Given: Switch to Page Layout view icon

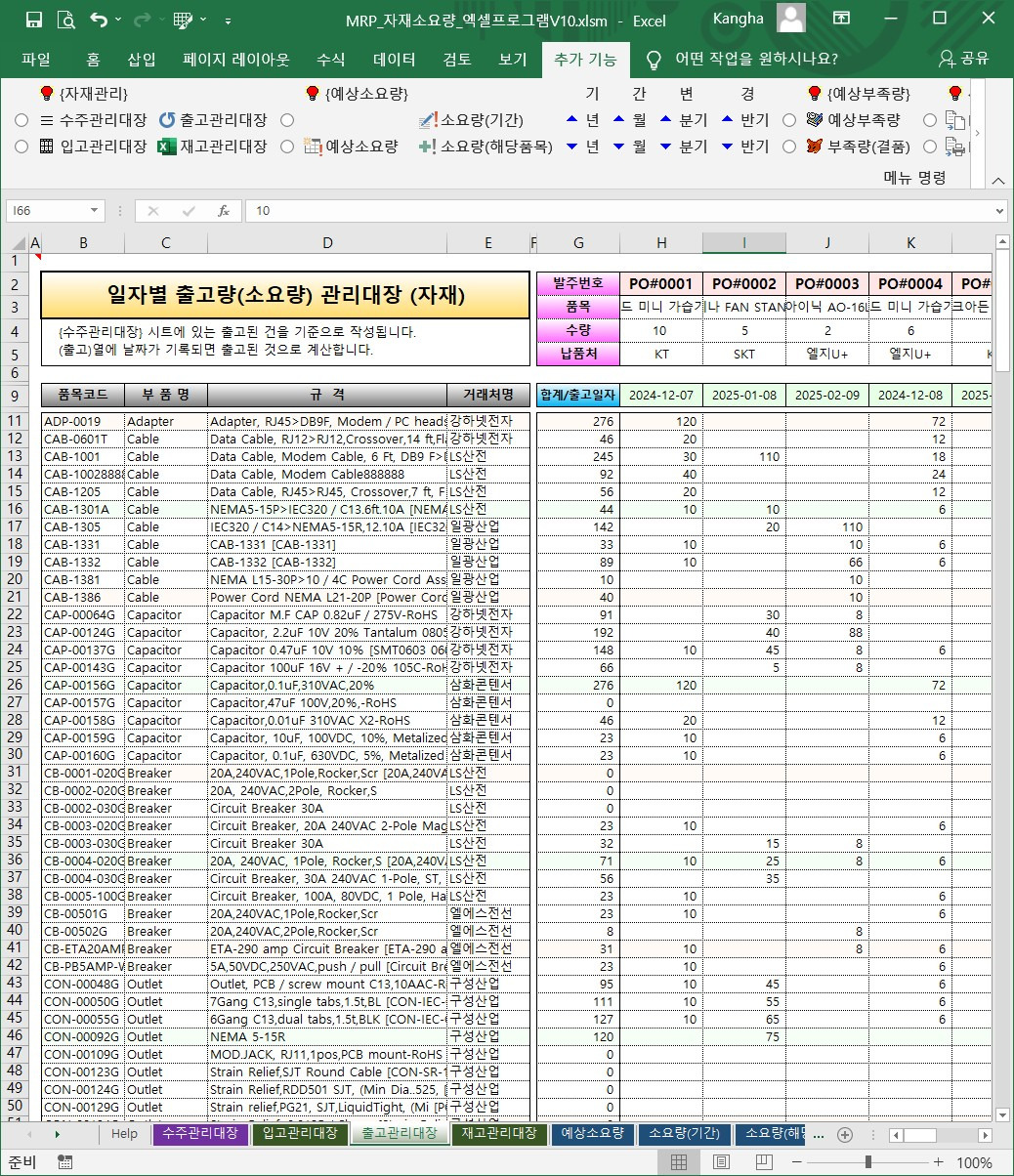Looking at the screenshot, I should coord(721,1162).
